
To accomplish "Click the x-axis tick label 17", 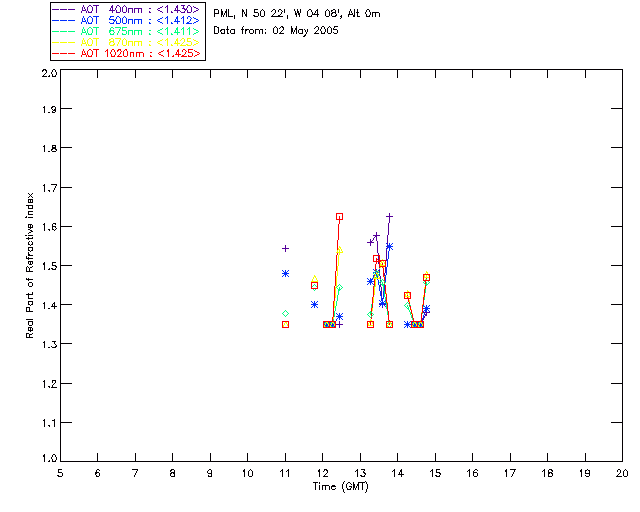I will 510,473.
